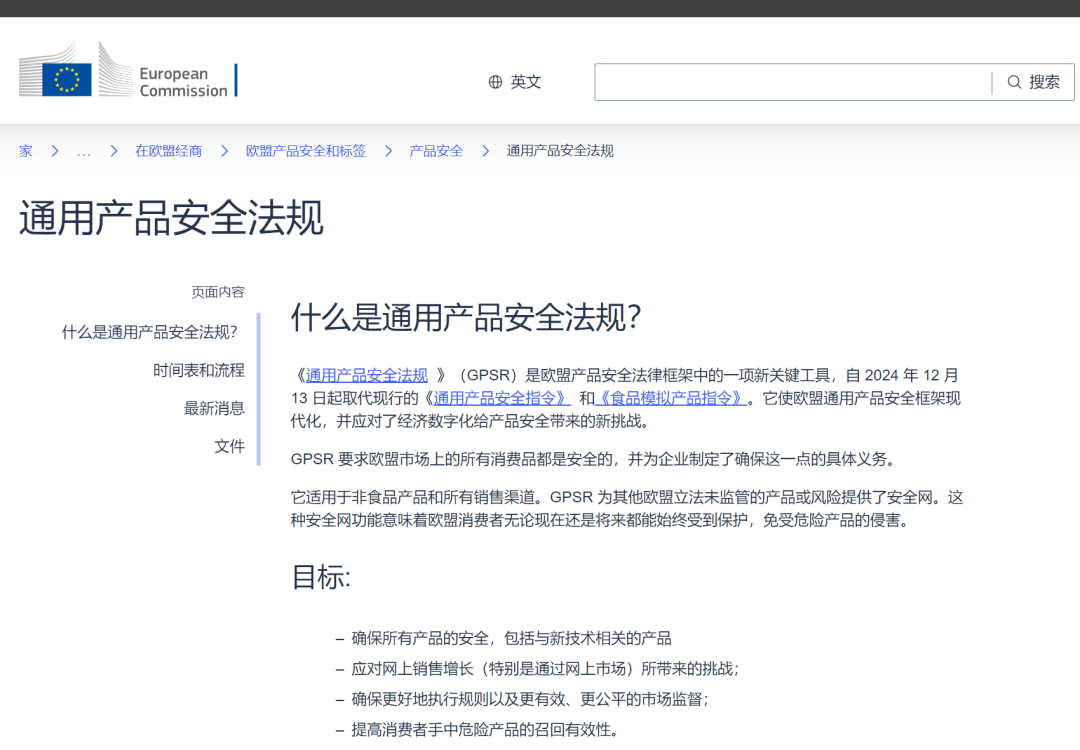Open the 通用产品安全法规 GPSR link
Viewport: 1080px width, 750px height.
[x=365, y=374]
